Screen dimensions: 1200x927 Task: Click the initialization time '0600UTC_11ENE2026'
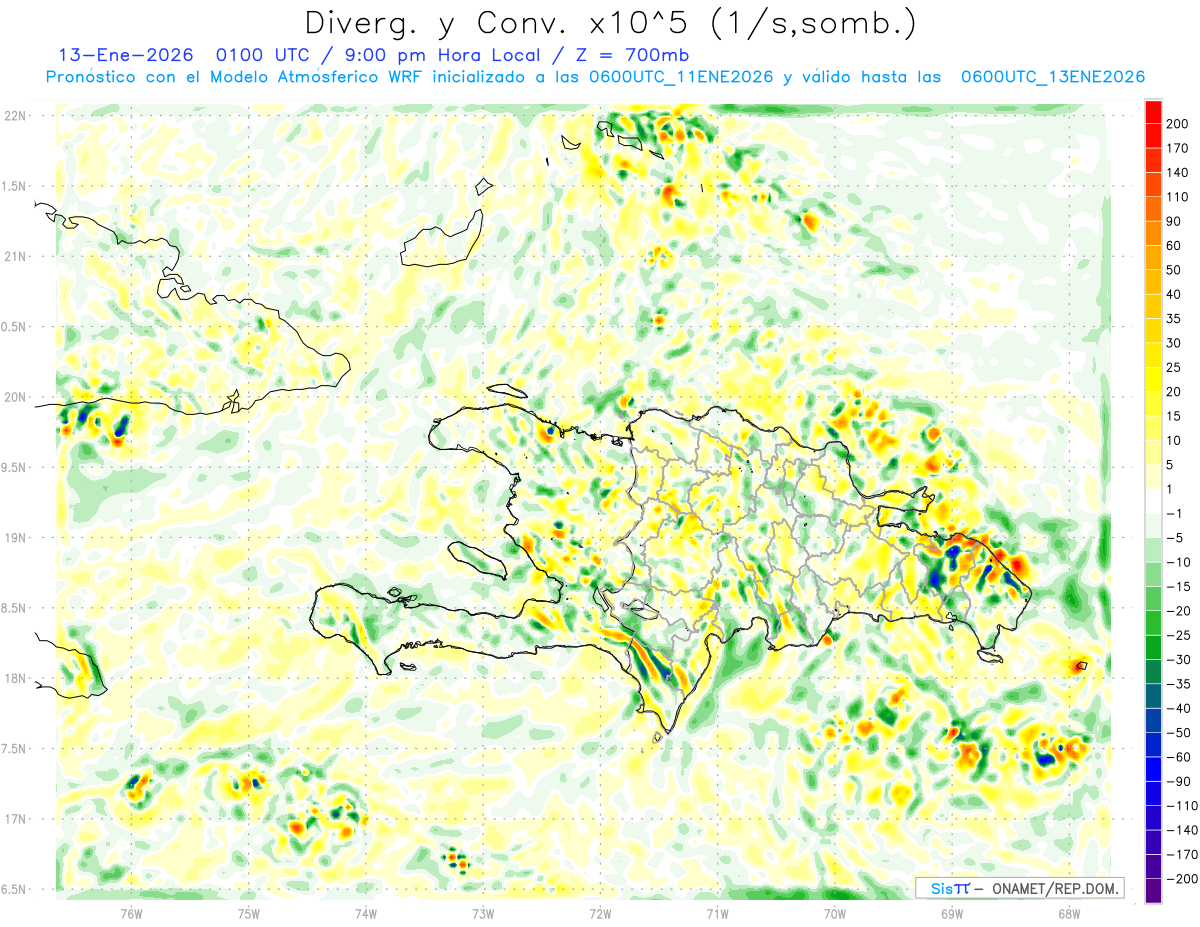tap(683, 77)
